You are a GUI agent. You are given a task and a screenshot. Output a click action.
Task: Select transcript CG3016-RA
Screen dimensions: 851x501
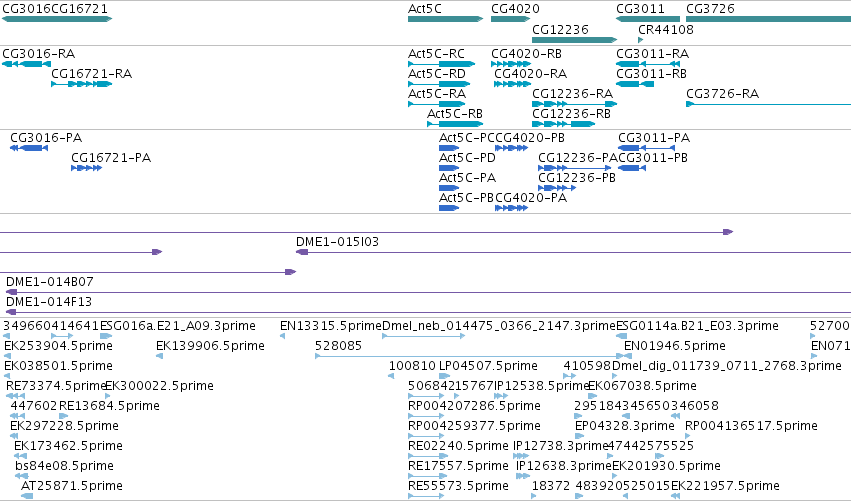pyautogui.click(x=27, y=64)
